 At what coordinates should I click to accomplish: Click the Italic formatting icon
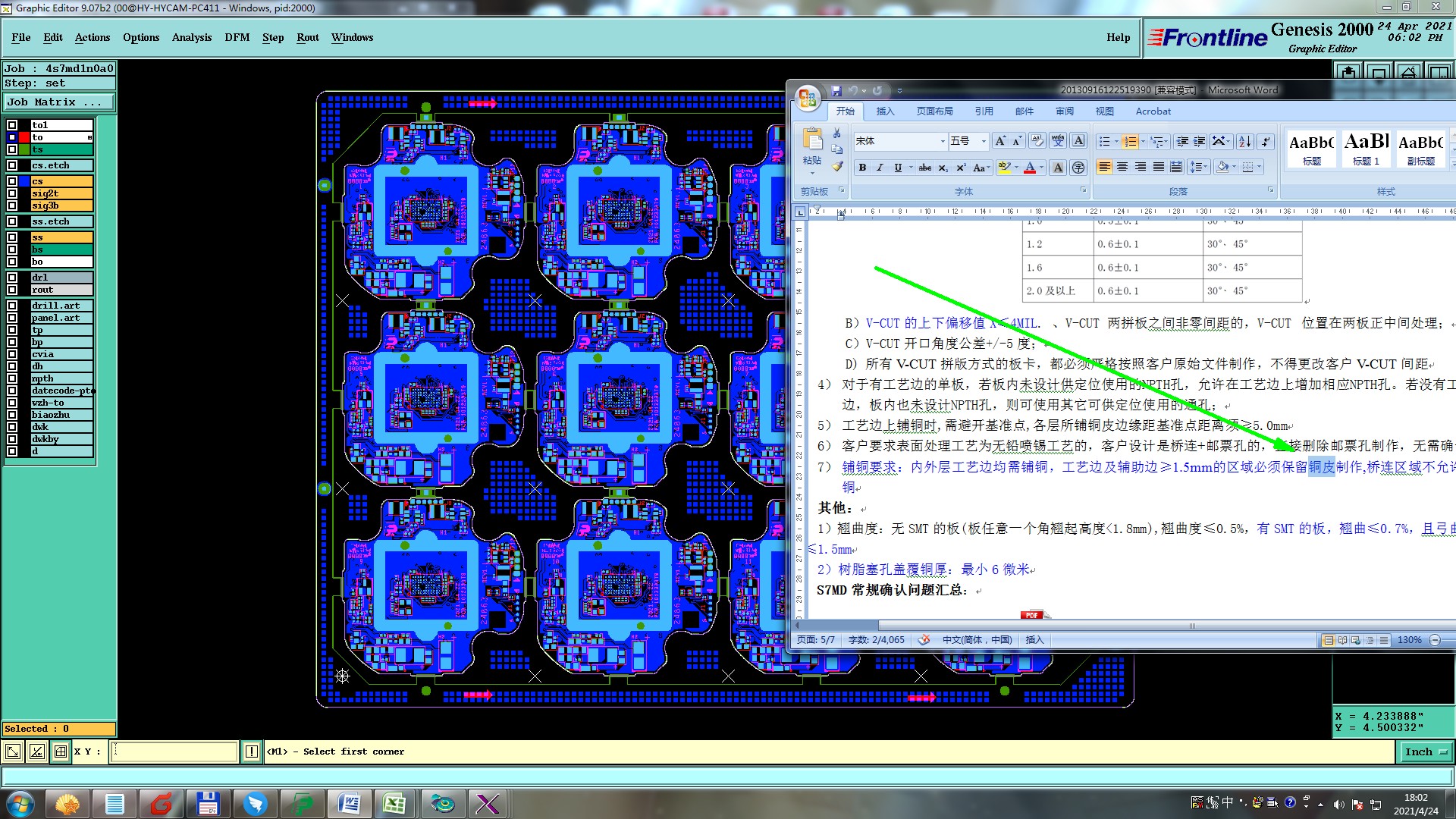tap(880, 168)
